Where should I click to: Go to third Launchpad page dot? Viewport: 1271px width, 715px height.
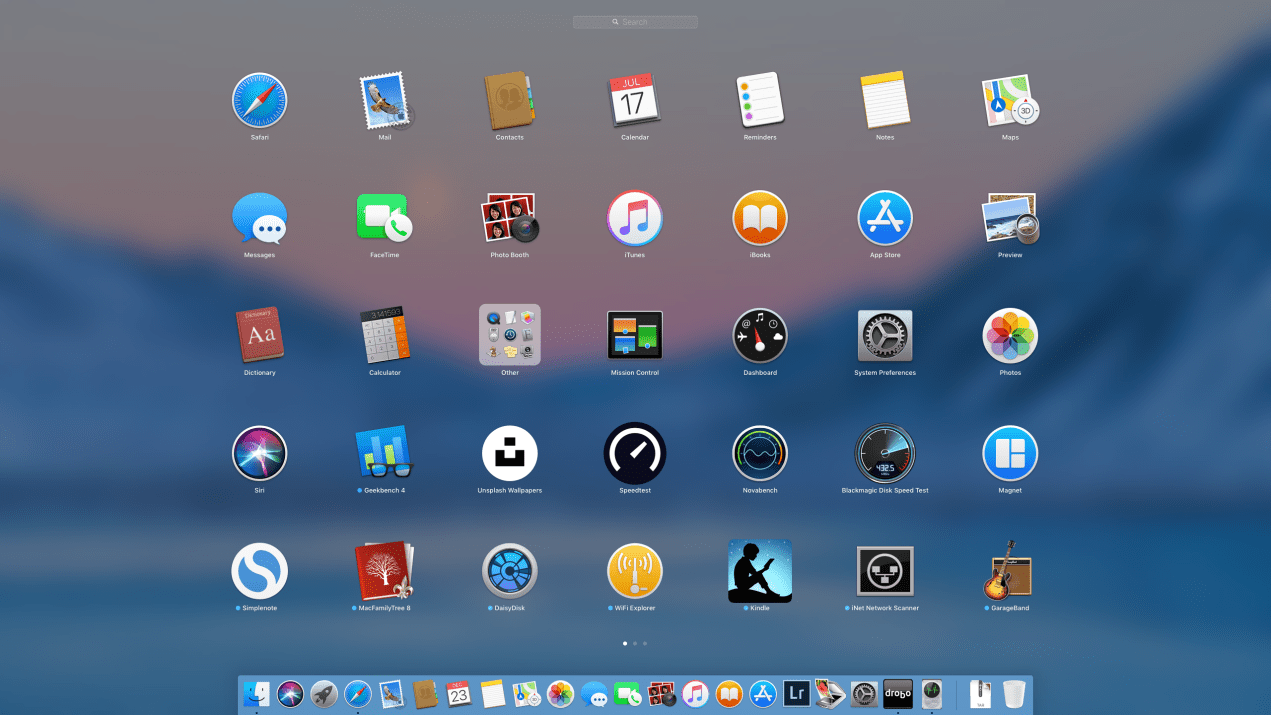pyautogui.click(x=645, y=644)
